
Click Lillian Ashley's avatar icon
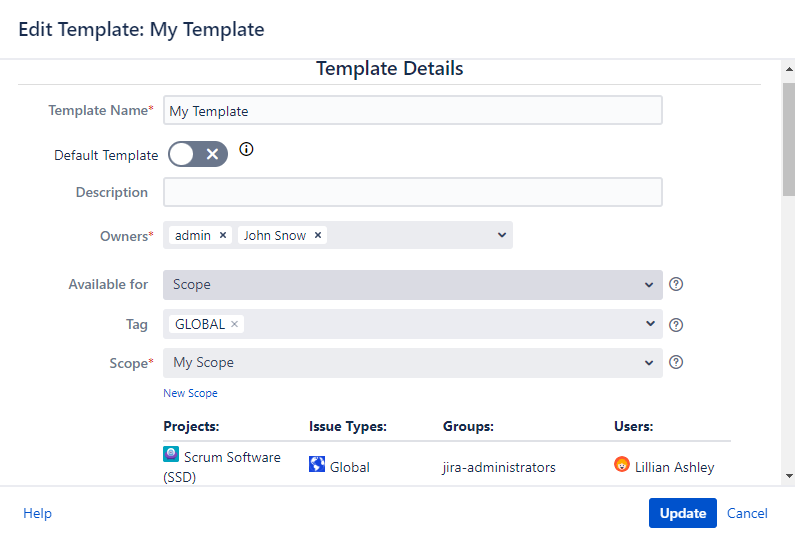tap(622, 465)
